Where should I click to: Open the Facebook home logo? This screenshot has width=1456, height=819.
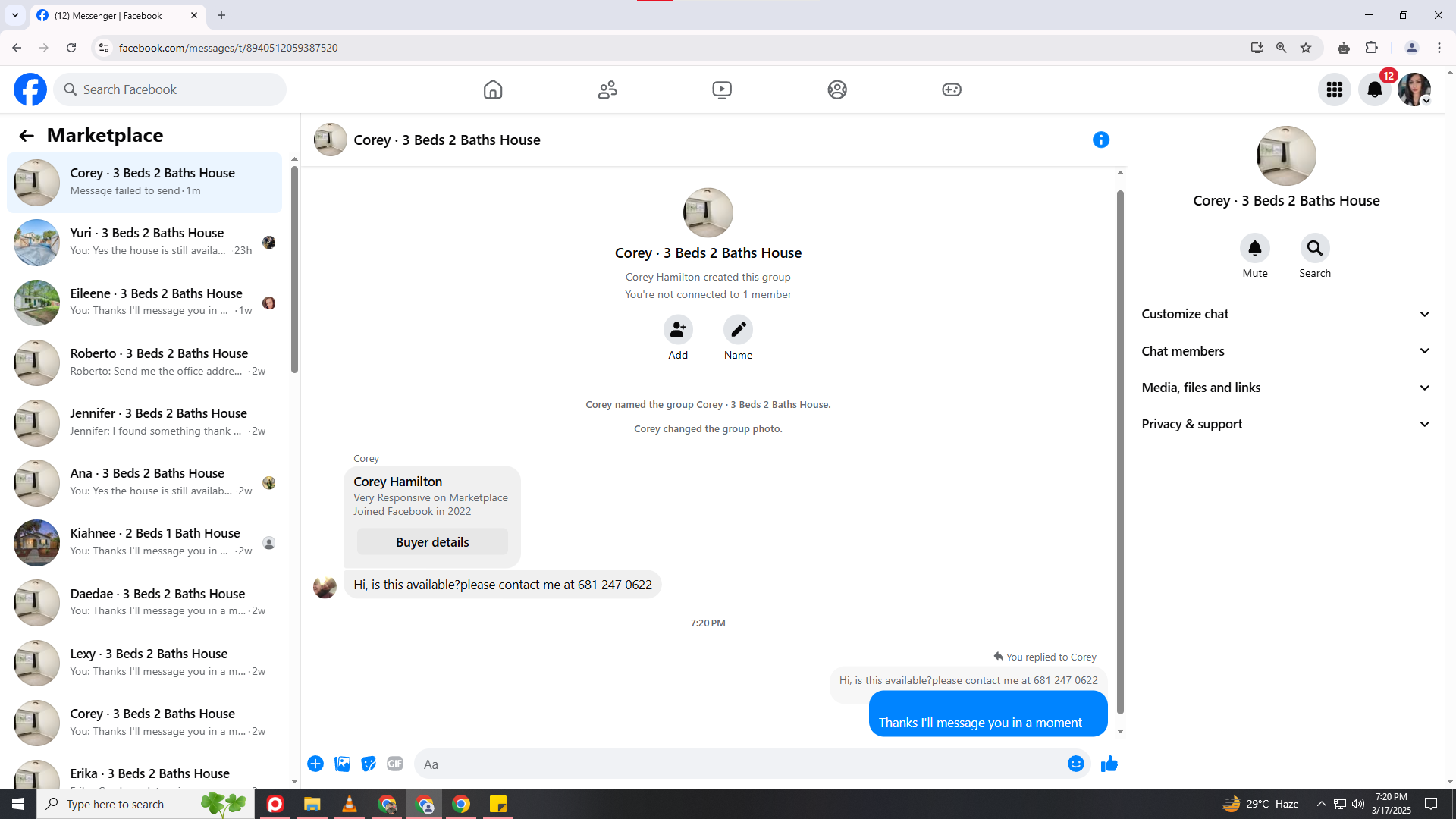click(30, 89)
